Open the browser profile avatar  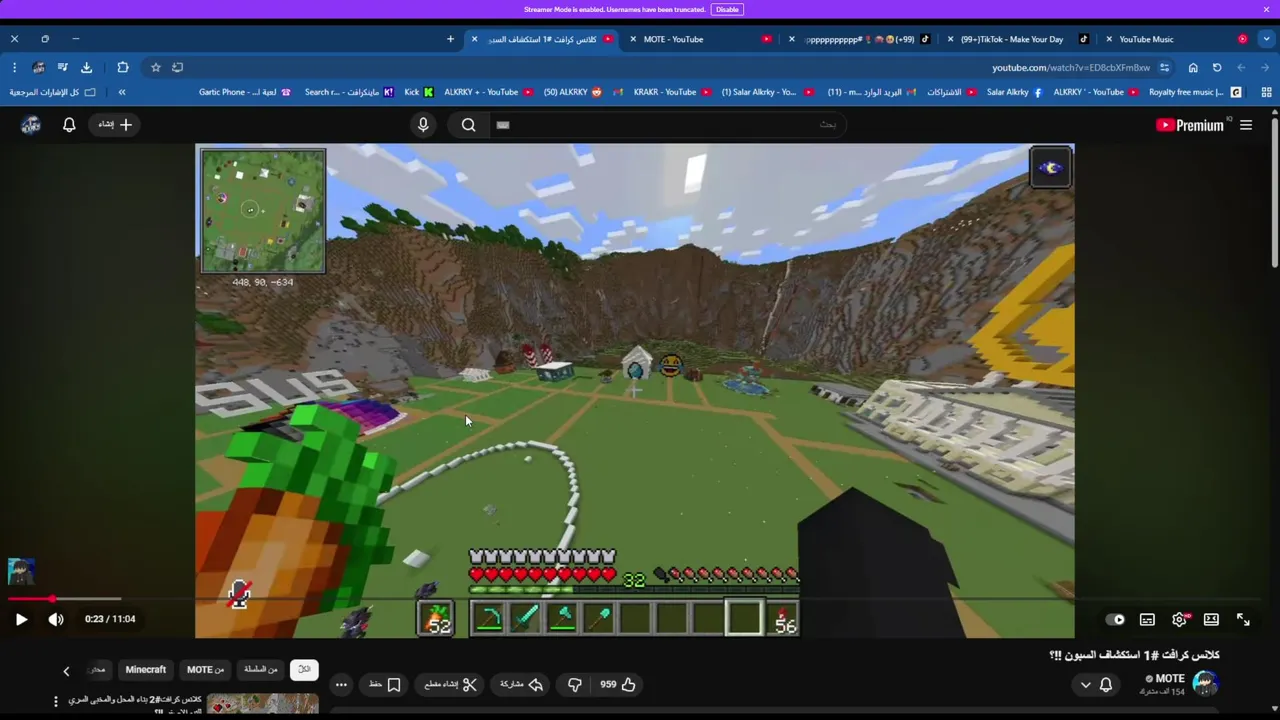[x=38, y=67]
